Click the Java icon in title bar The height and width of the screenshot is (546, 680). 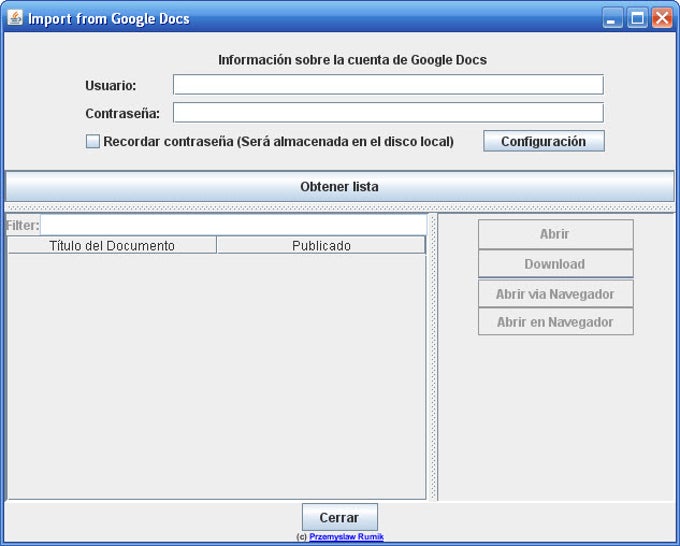click(x=15, y=18)
